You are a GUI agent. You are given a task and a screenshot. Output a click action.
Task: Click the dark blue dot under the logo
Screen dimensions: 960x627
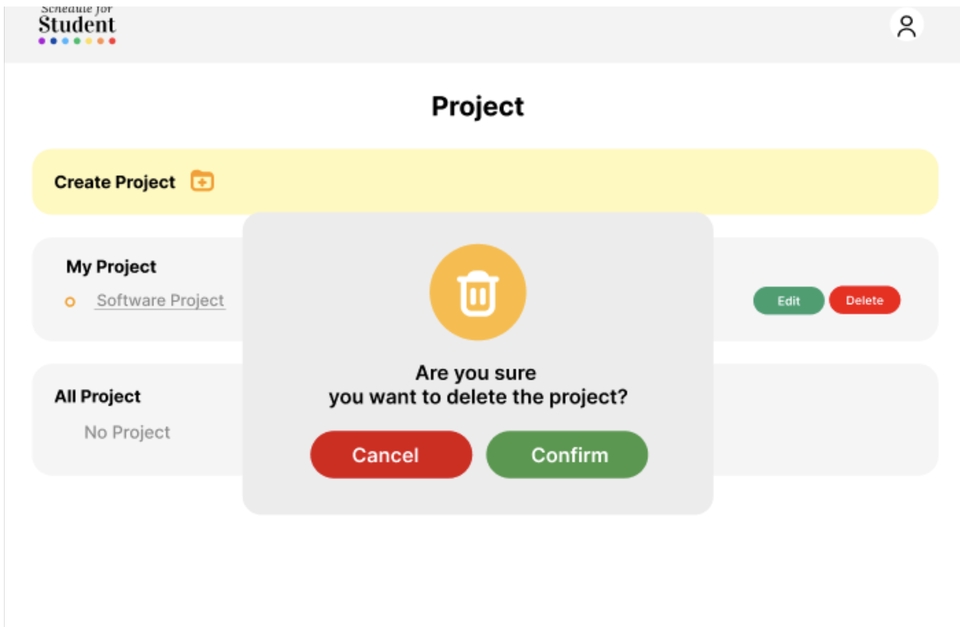[54, 41]
